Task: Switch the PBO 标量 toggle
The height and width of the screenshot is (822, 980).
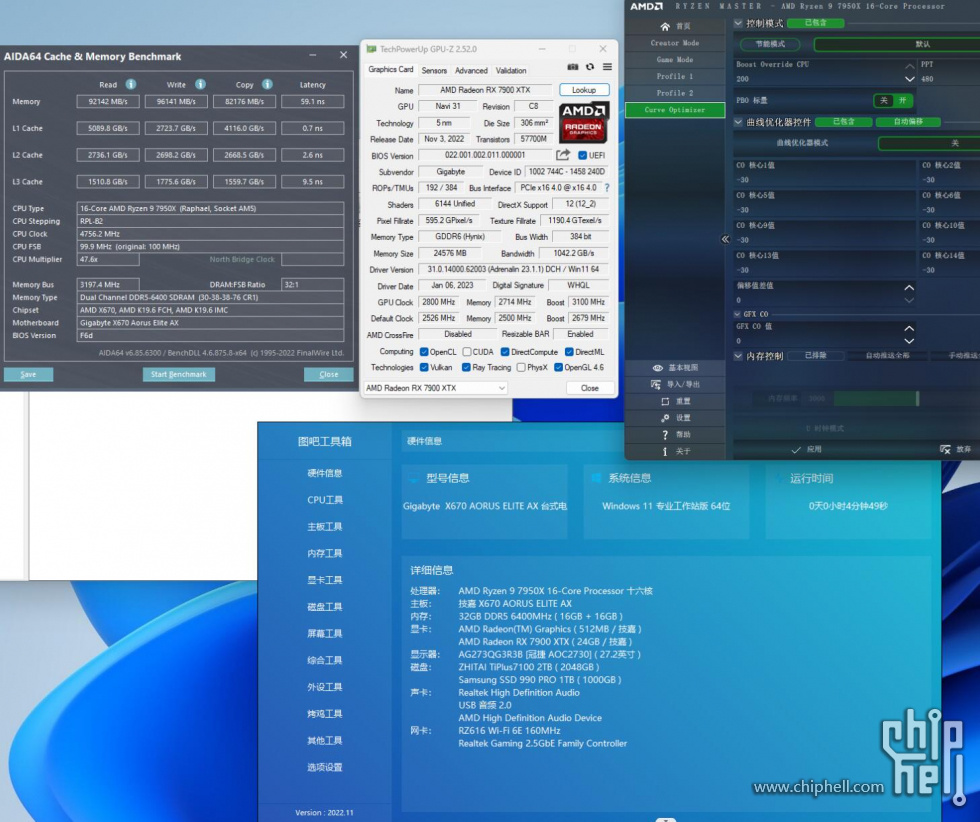Action: pyautogui.click(x=893, y=100)
